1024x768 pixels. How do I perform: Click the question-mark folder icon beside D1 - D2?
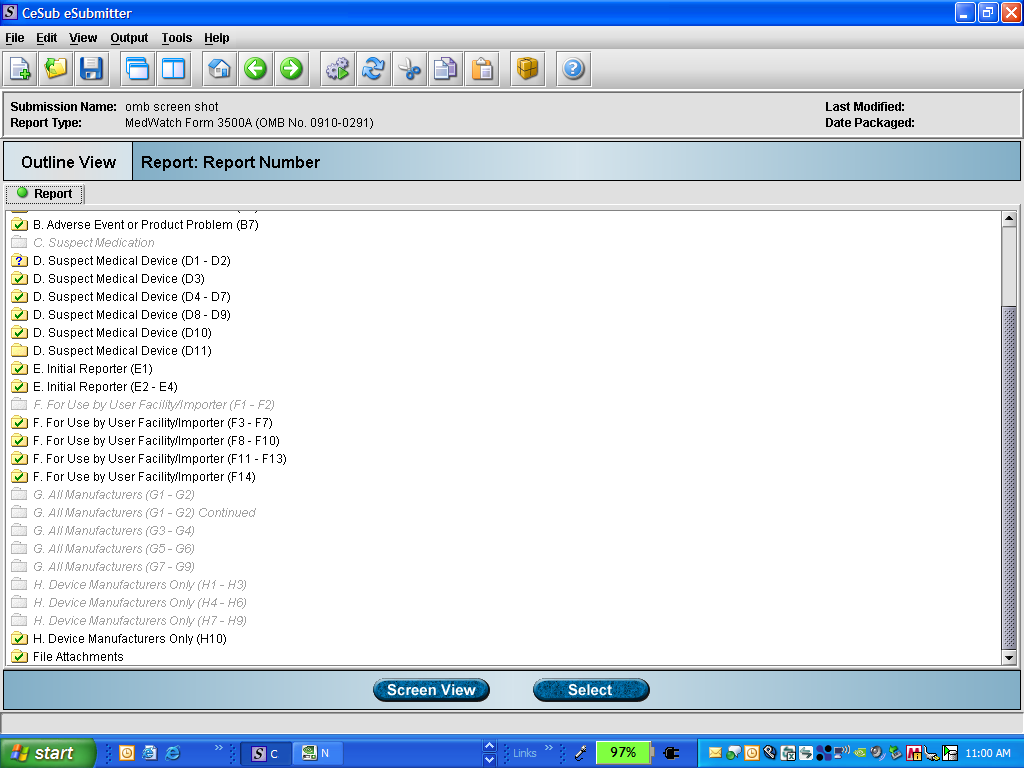[20, 261]
